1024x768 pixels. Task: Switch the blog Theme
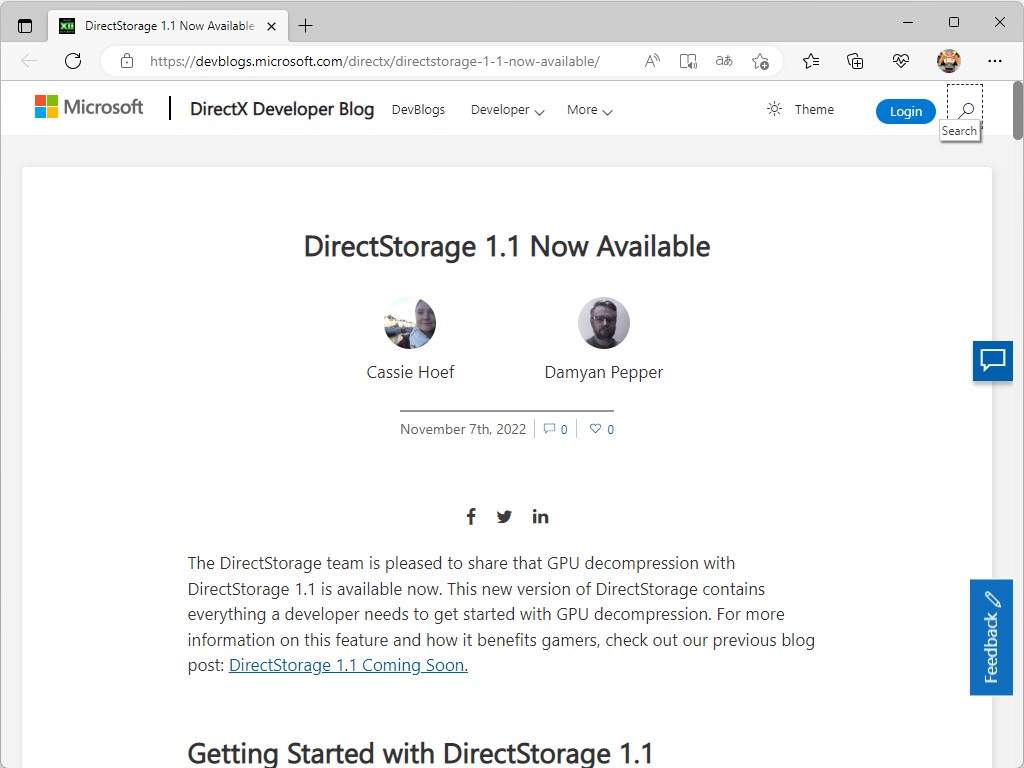[x=800, y=109]
